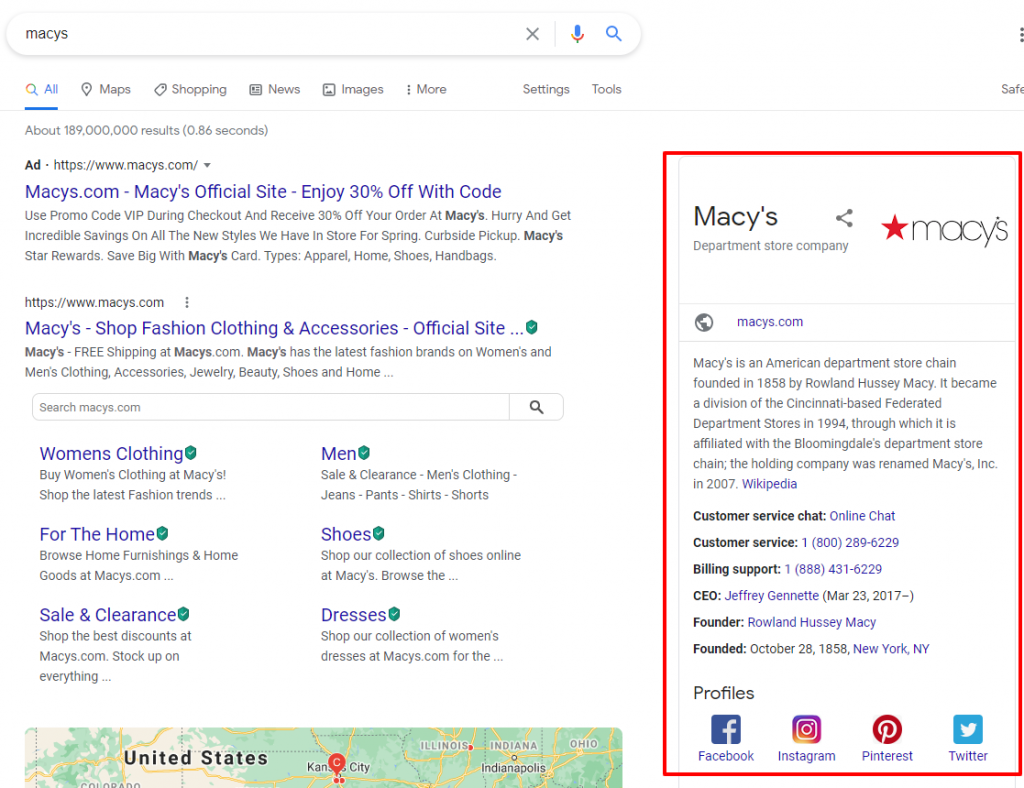Click the share icon beside Macy's title
This screenshot has width=1024, height=788.
pyautogui.click(x=844, y=218)
